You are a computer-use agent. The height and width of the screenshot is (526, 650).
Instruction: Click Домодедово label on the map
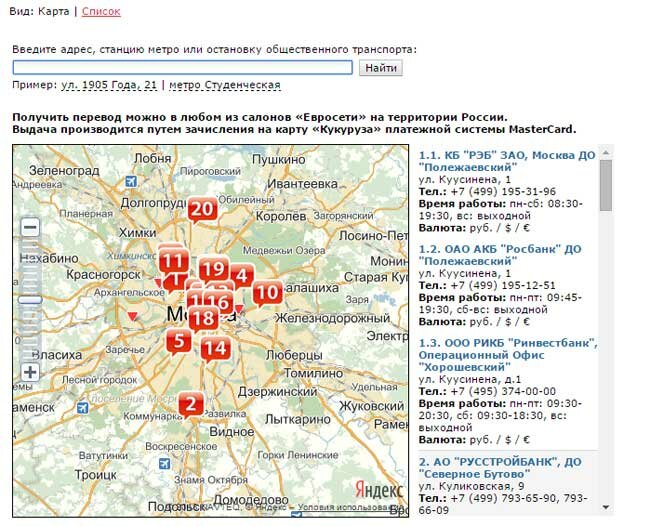pyautogui.click(x=251, y=499)
